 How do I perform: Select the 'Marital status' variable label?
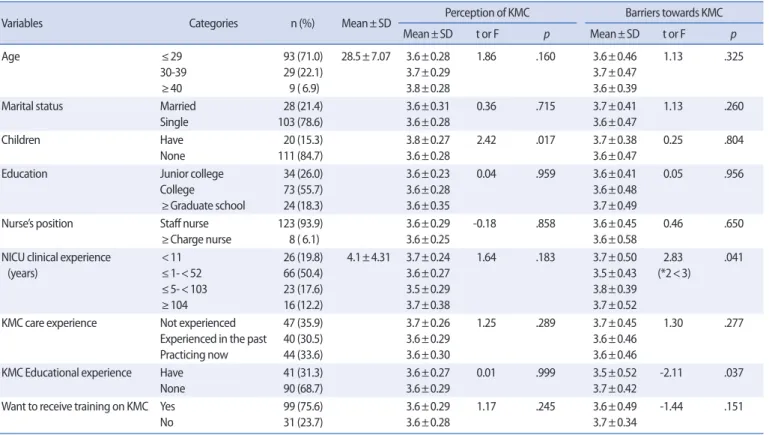(x=32, y=106)
